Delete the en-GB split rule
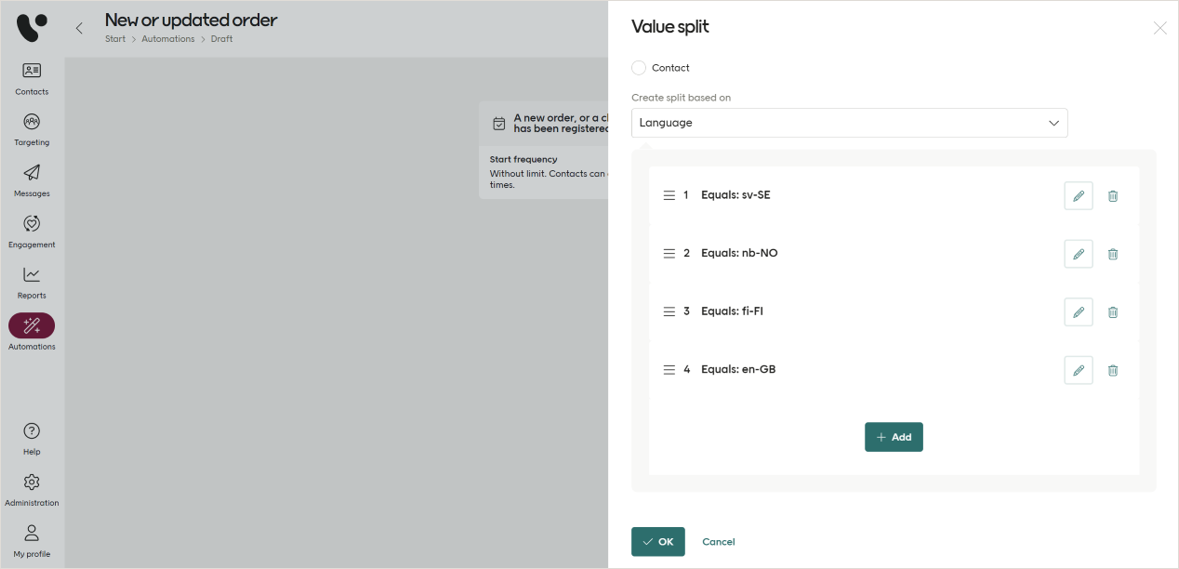 pos(1113,370)
